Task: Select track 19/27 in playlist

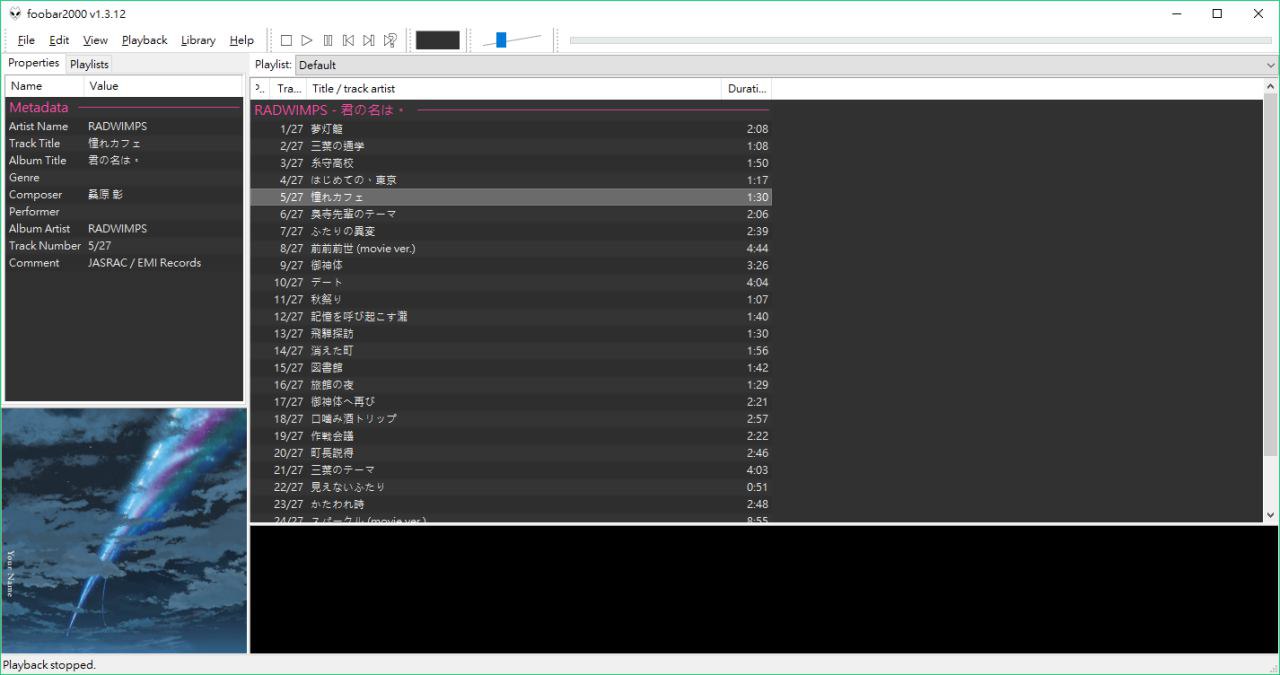Action: click(511, 435)
